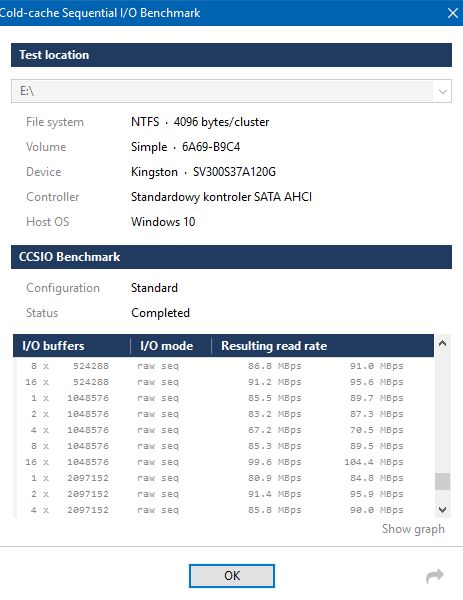Click the I/O mode column header
The width and height of the screenshot is (463, 600).
171,346
